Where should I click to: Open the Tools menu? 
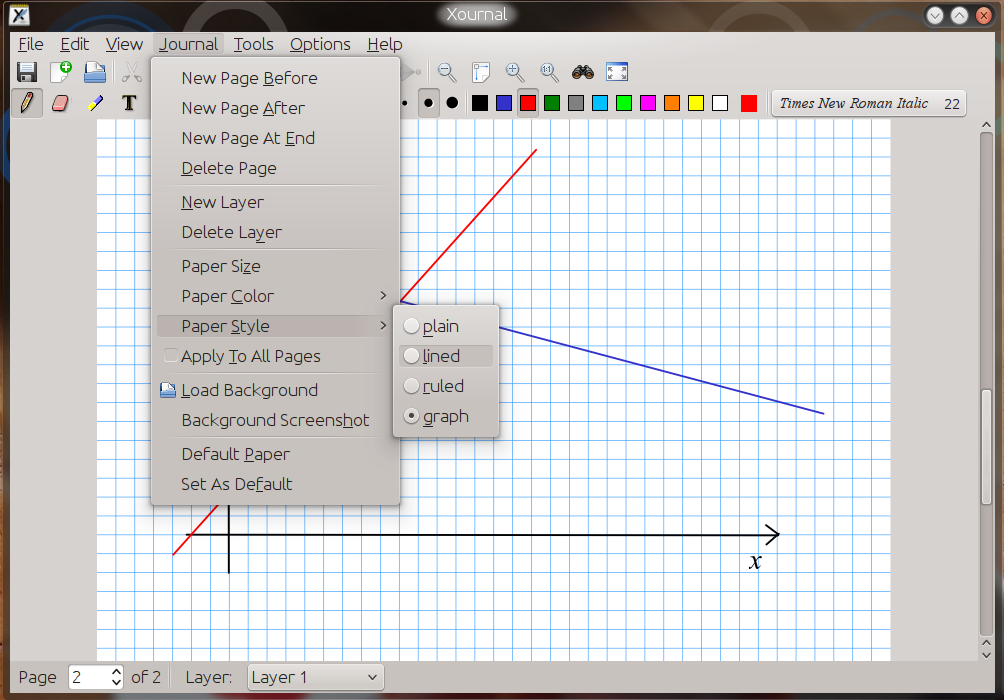(253, 44)
